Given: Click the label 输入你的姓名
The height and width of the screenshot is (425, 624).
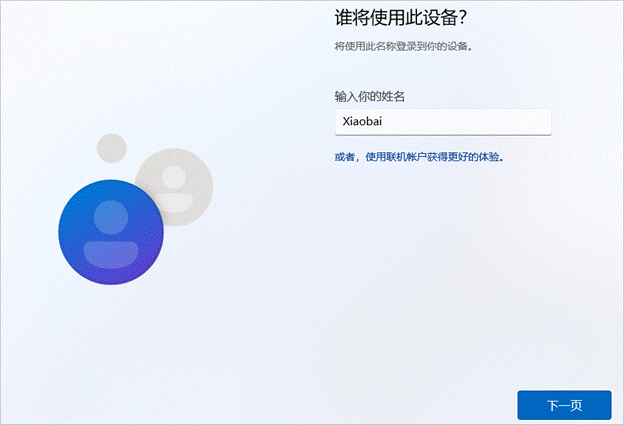Looking at the screenshot, I should click(369, 96).
